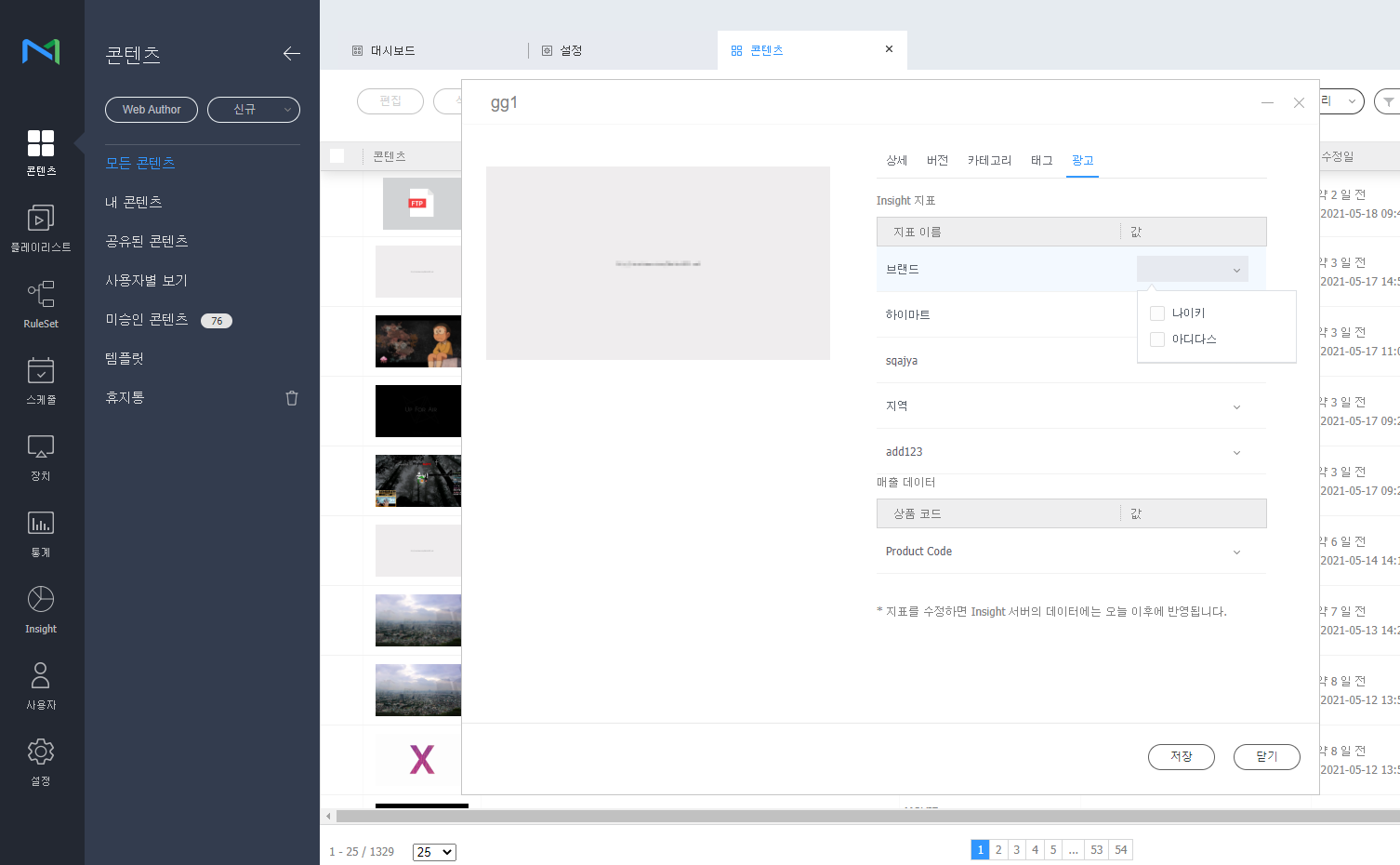Click the trash bin icon beside 휴지통

point(292,398)
